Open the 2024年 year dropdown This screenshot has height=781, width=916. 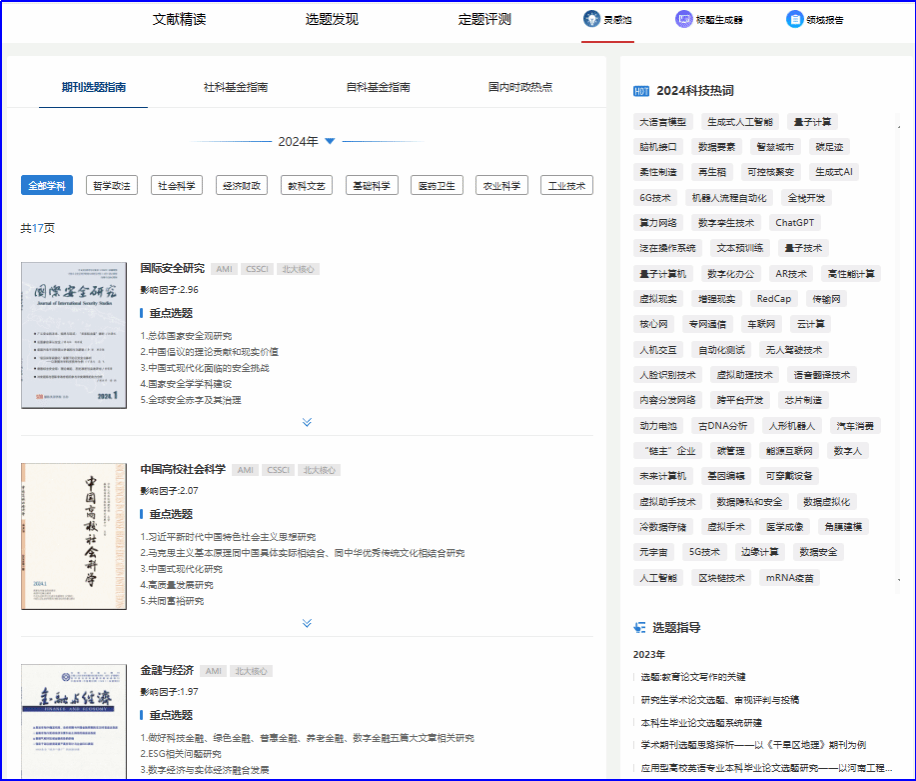click(330, 141)
